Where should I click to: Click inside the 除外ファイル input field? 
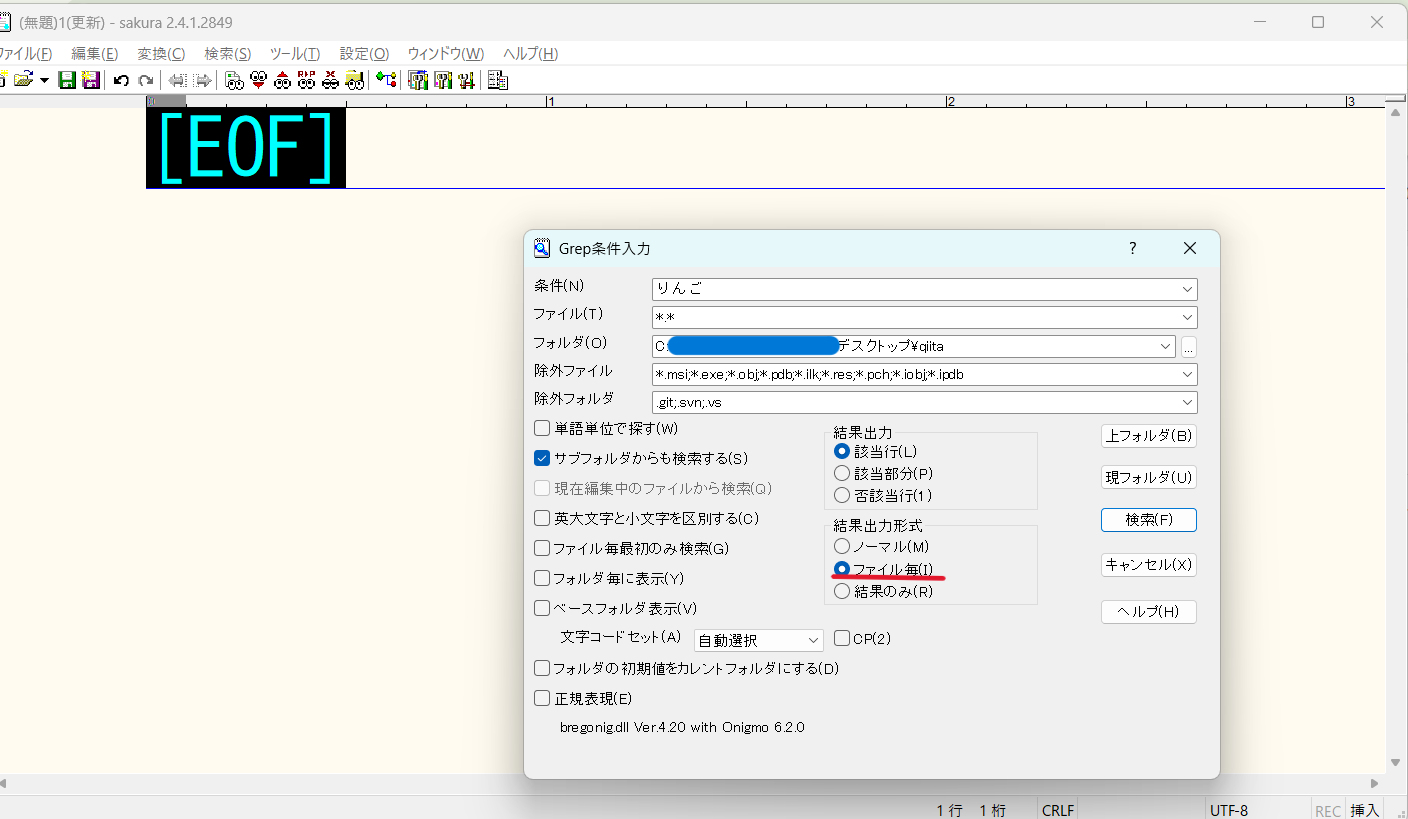coord(900,374)
